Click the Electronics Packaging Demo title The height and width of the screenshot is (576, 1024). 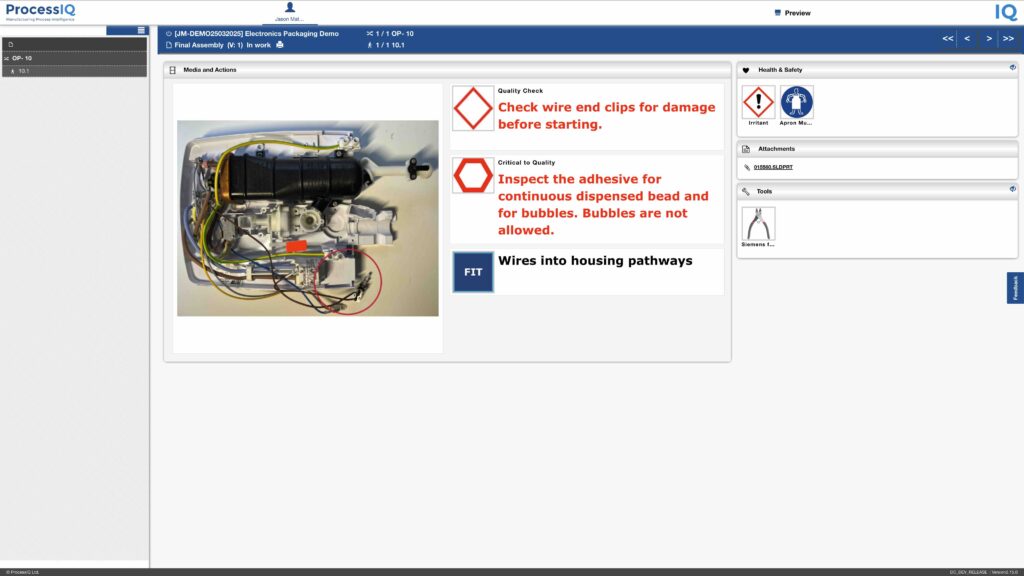click(256, 33)
